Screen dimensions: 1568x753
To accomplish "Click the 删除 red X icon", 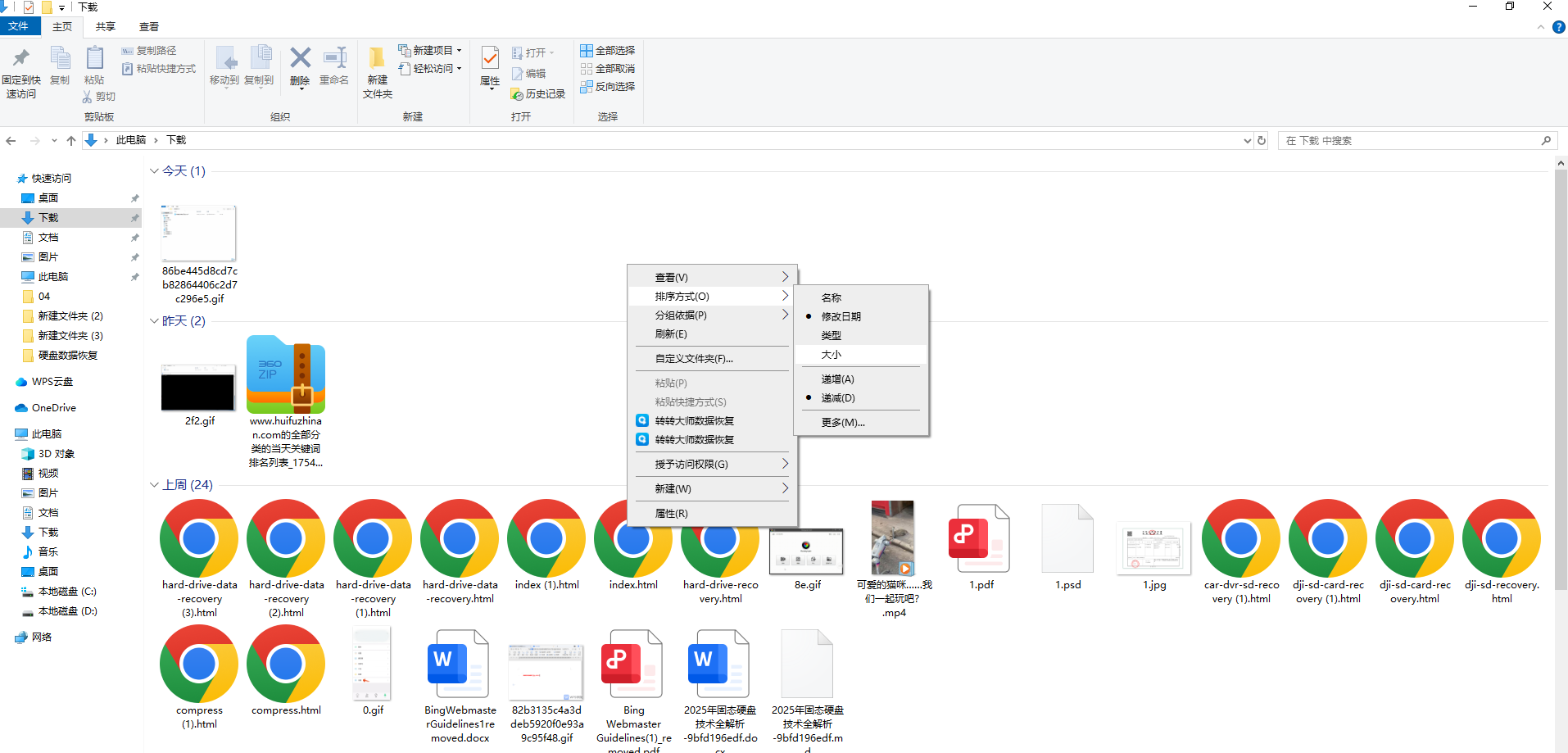I will pyautogui.click(x=301, y=57).
